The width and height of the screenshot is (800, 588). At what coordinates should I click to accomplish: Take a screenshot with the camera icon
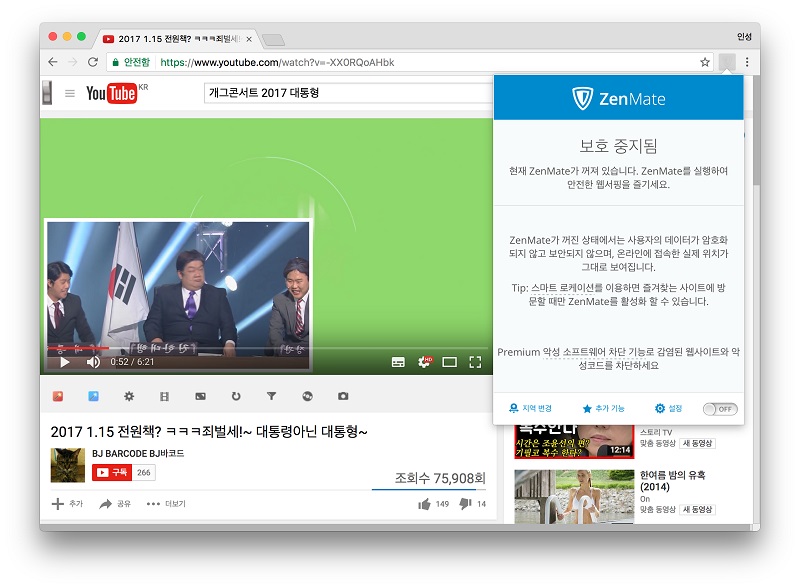343,396
